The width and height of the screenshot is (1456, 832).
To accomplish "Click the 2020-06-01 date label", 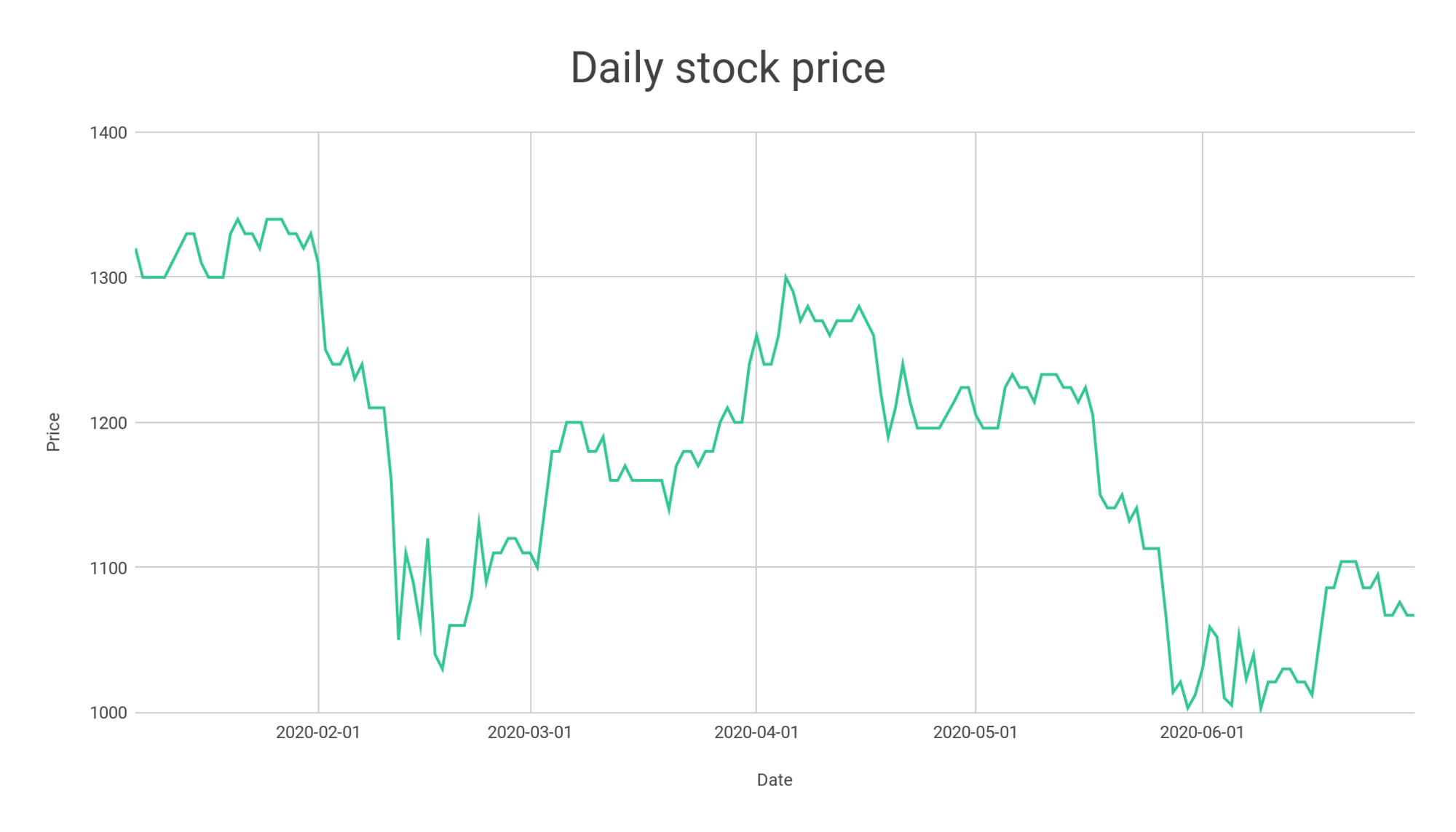I will [1202, 732].
